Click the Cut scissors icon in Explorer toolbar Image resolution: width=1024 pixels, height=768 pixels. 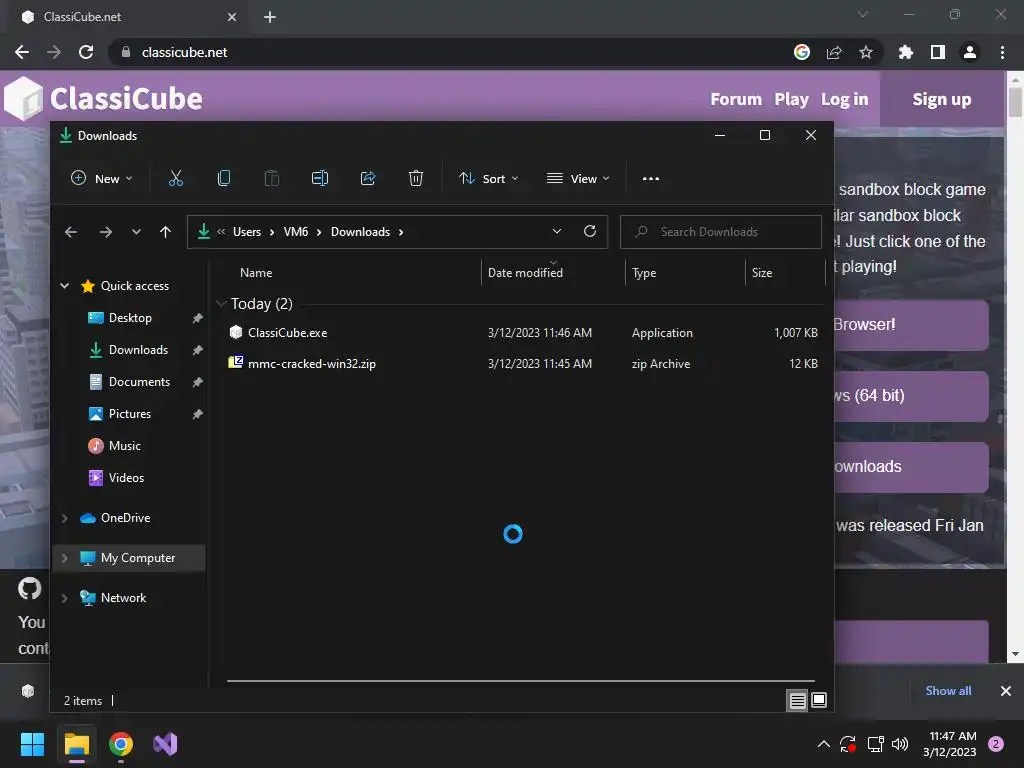tap(176, 178)
